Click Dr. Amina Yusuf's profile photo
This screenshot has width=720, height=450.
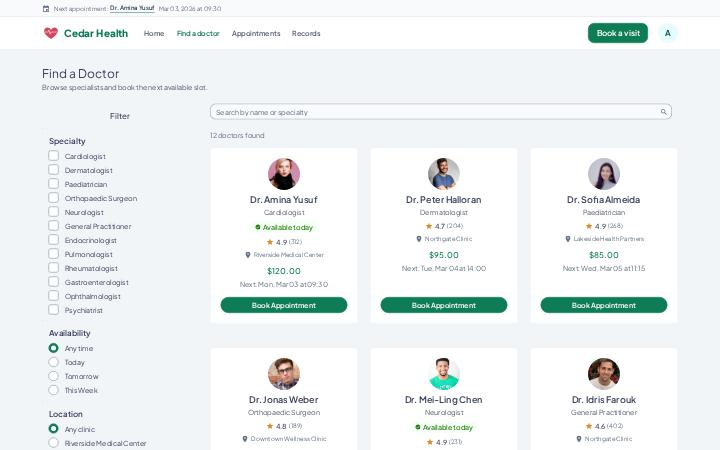click(284, 174)
